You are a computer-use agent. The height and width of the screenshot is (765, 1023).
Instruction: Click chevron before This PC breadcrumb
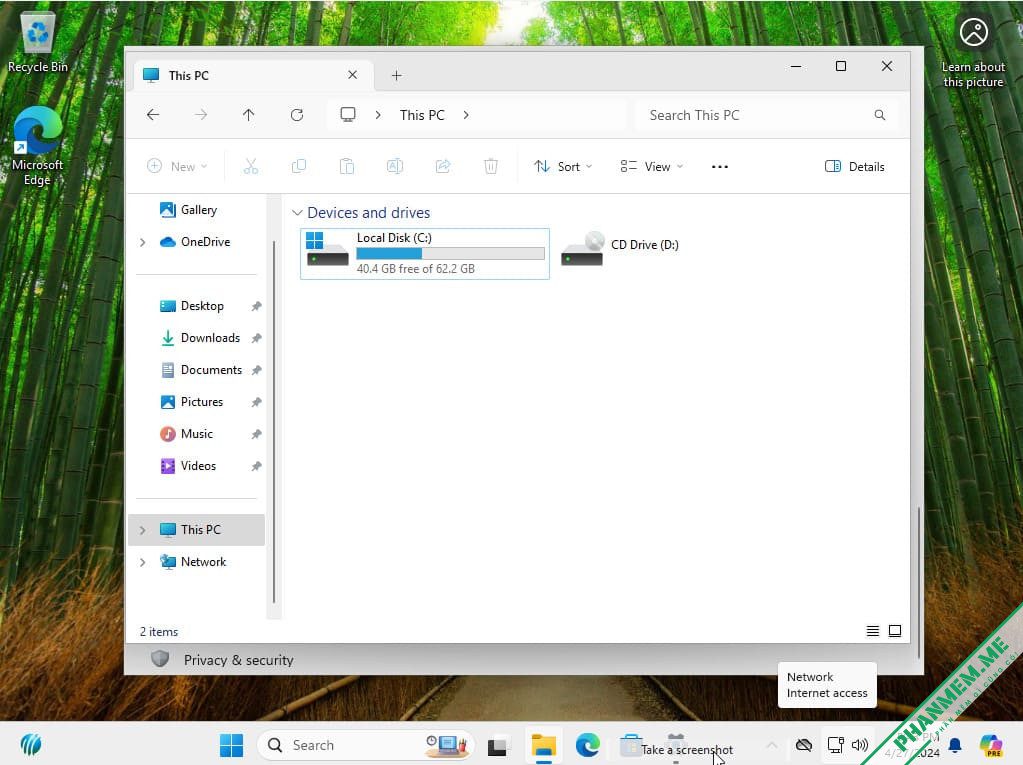pyautogui.click(x=378, y=115)
